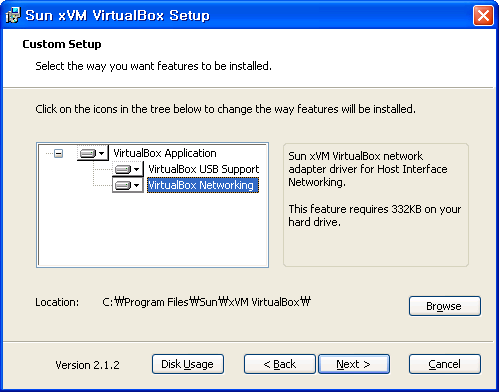Viewport: 499px width, 392px height.
Task: Select the highlighted VirtualBox Networking feature
Action: point(203,185)
